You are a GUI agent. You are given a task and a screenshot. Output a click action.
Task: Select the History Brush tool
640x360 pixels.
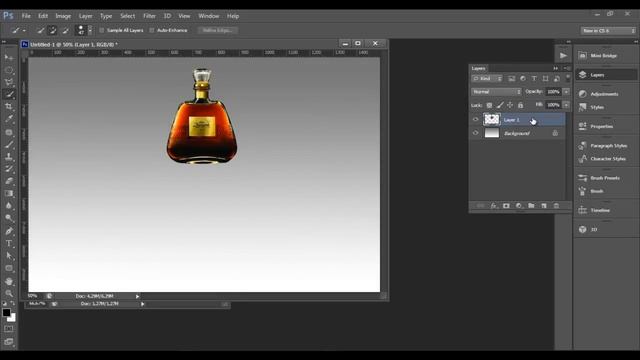[9, 169]
